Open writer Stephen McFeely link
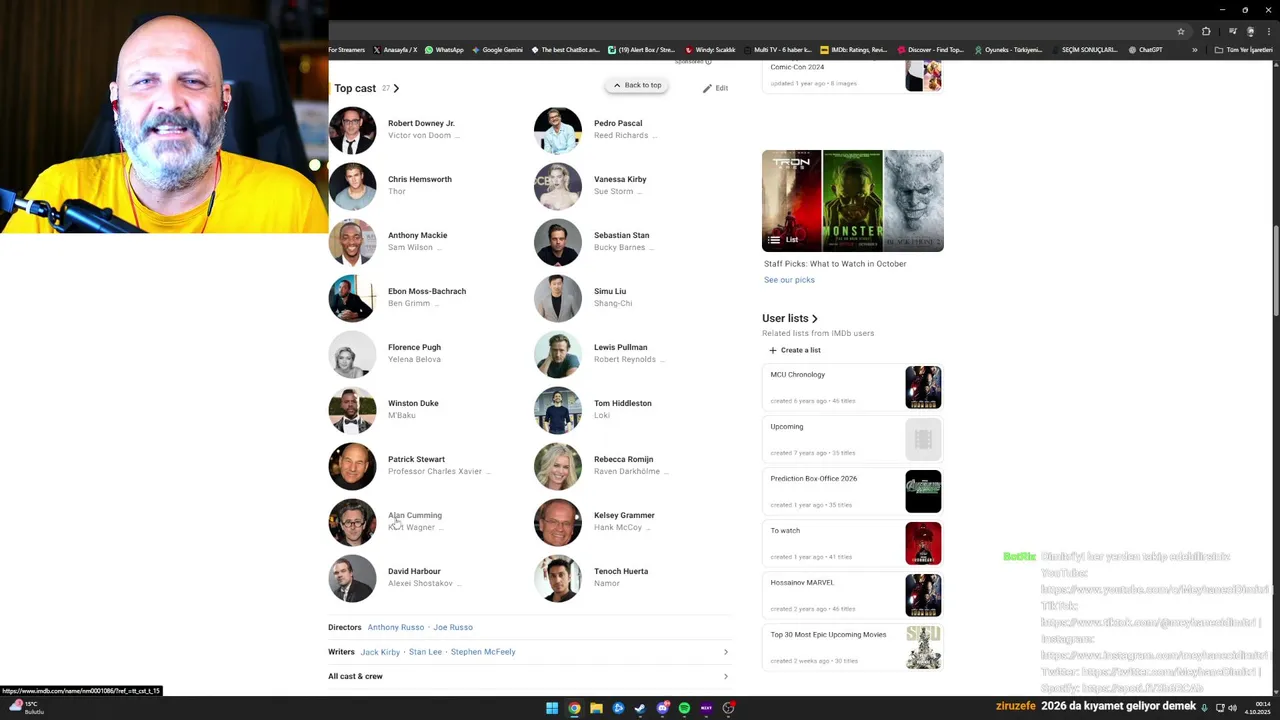Viewport: 1280px width, 720px height. (x=483, y=652)
